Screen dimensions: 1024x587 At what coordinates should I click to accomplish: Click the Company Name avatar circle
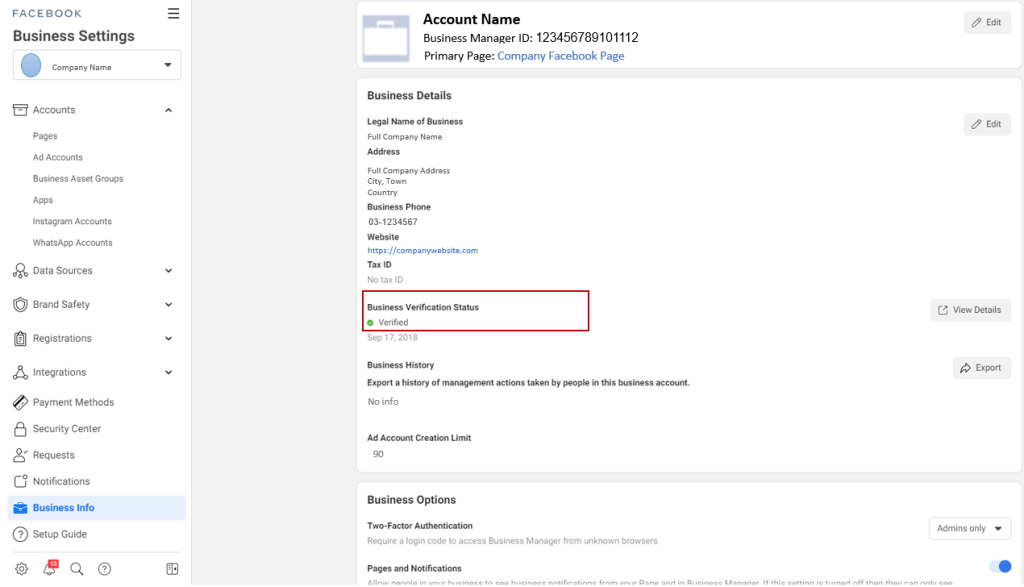tap(31, 66)
